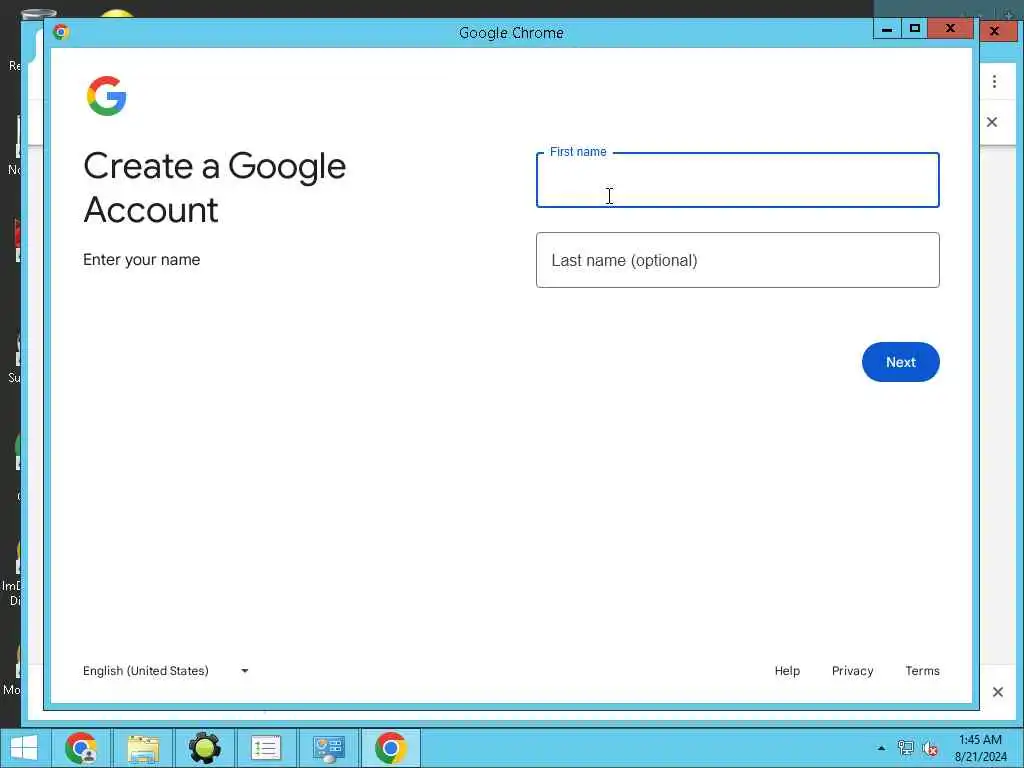Open the Privacy link in the footer
Image resolution: width=1024 pixels, height=768 pixels.
(x=852, y=671)
